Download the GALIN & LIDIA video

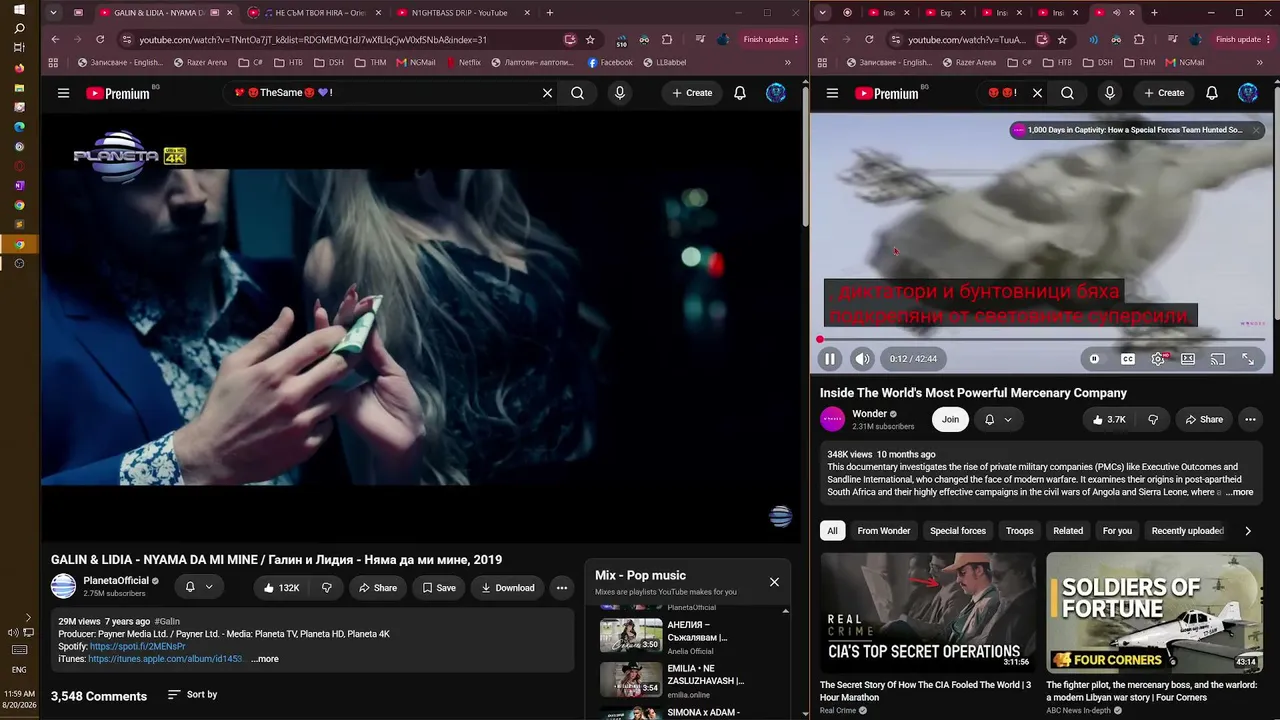coord(508,588)
